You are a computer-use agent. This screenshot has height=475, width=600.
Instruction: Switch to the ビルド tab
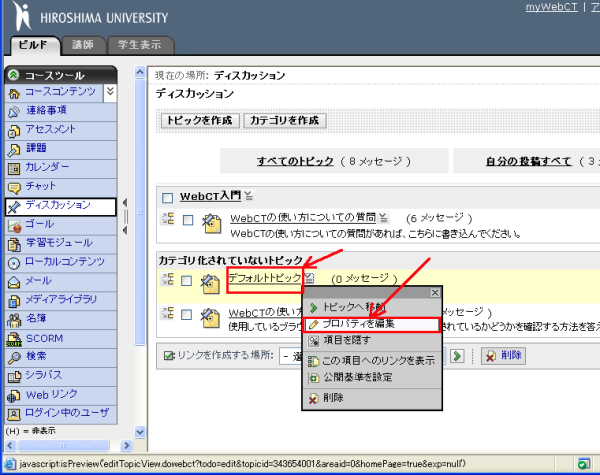(34, 45)
